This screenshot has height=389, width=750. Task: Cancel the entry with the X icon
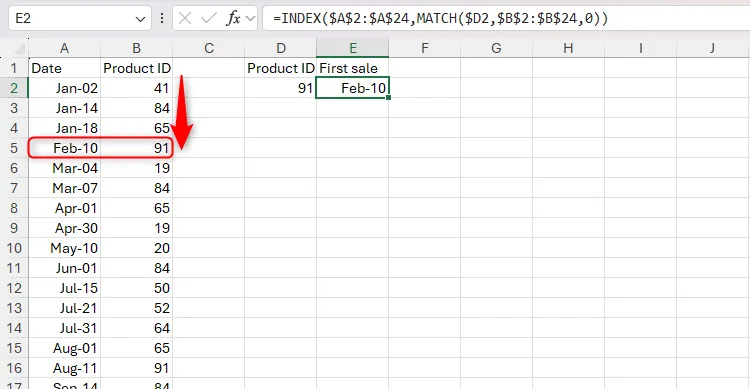(x=185, y=19)
